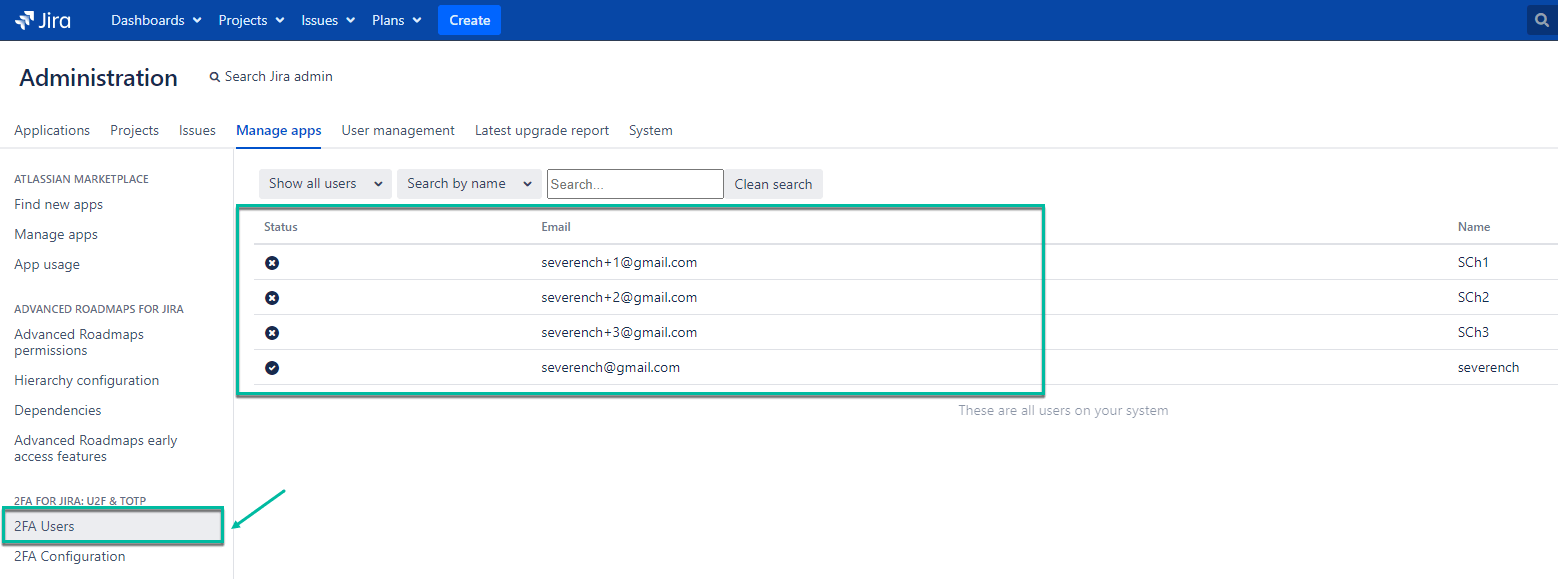Viewport: 1558px width, 579px height.
Task: Click the Dependencies sidebar link
Action: pyautogui.click(x=57, y=410)
